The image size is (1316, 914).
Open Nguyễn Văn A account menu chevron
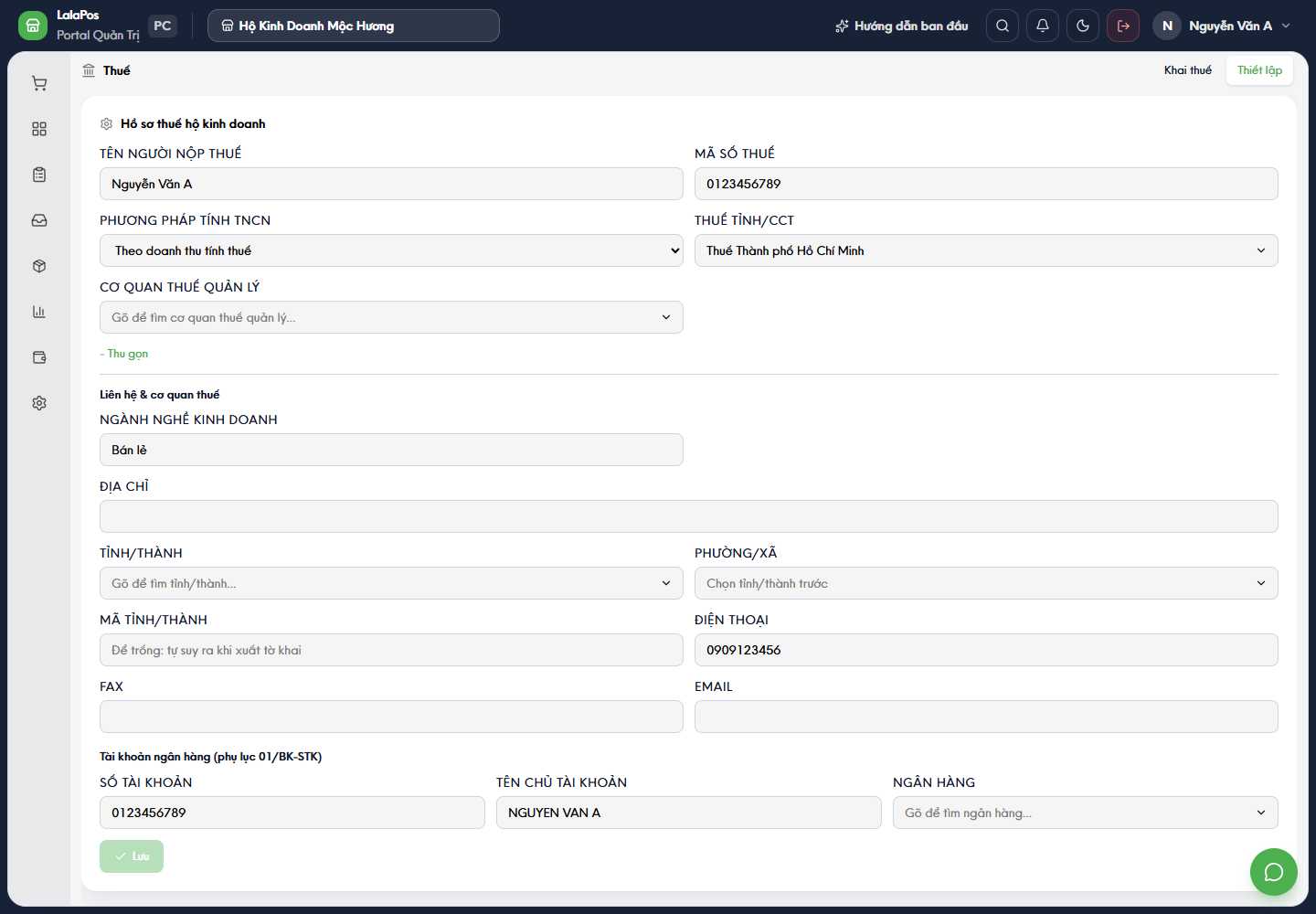[x=1286, y=26]
